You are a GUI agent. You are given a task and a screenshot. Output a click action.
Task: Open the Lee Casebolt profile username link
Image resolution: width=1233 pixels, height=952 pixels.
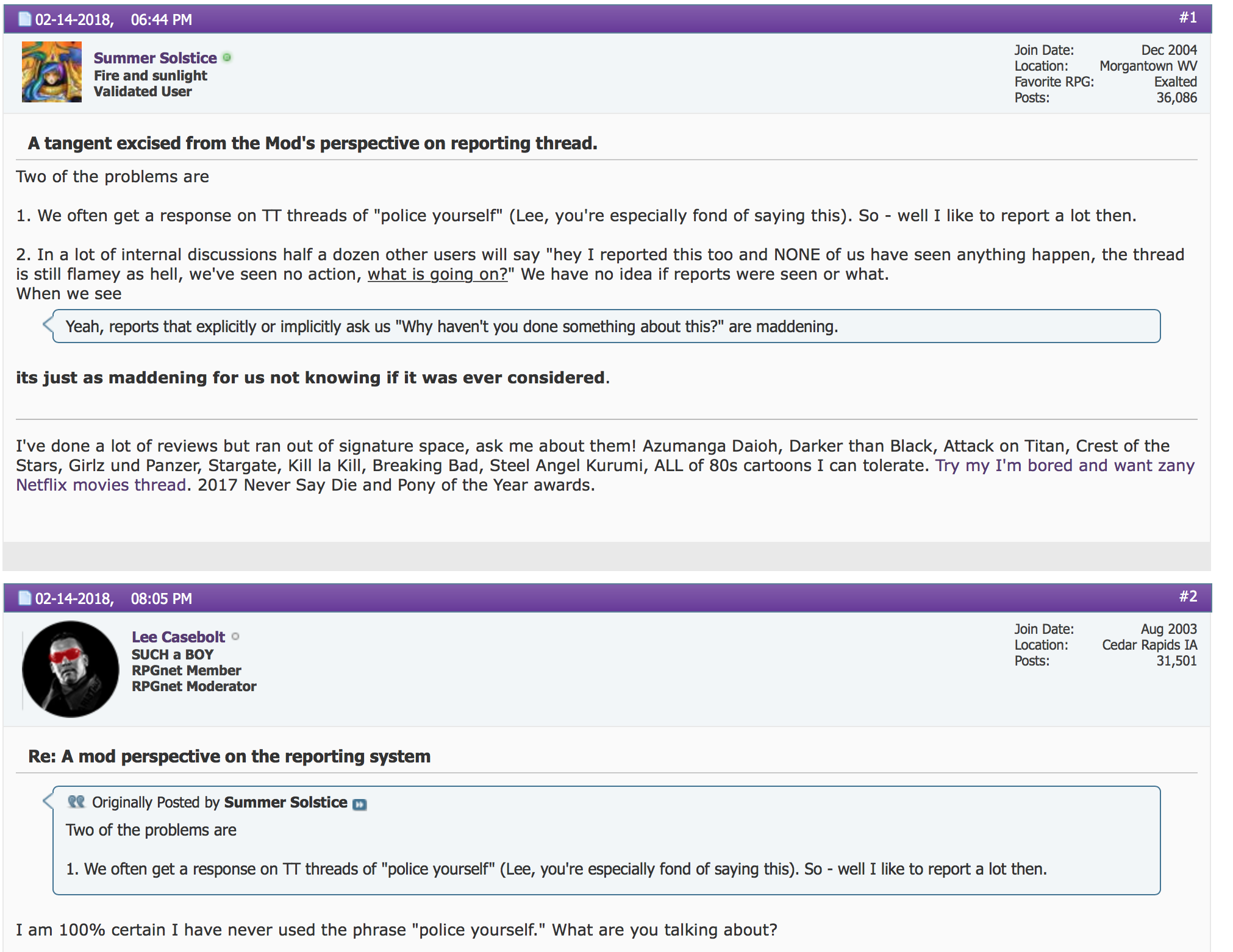tap(178, 637)
